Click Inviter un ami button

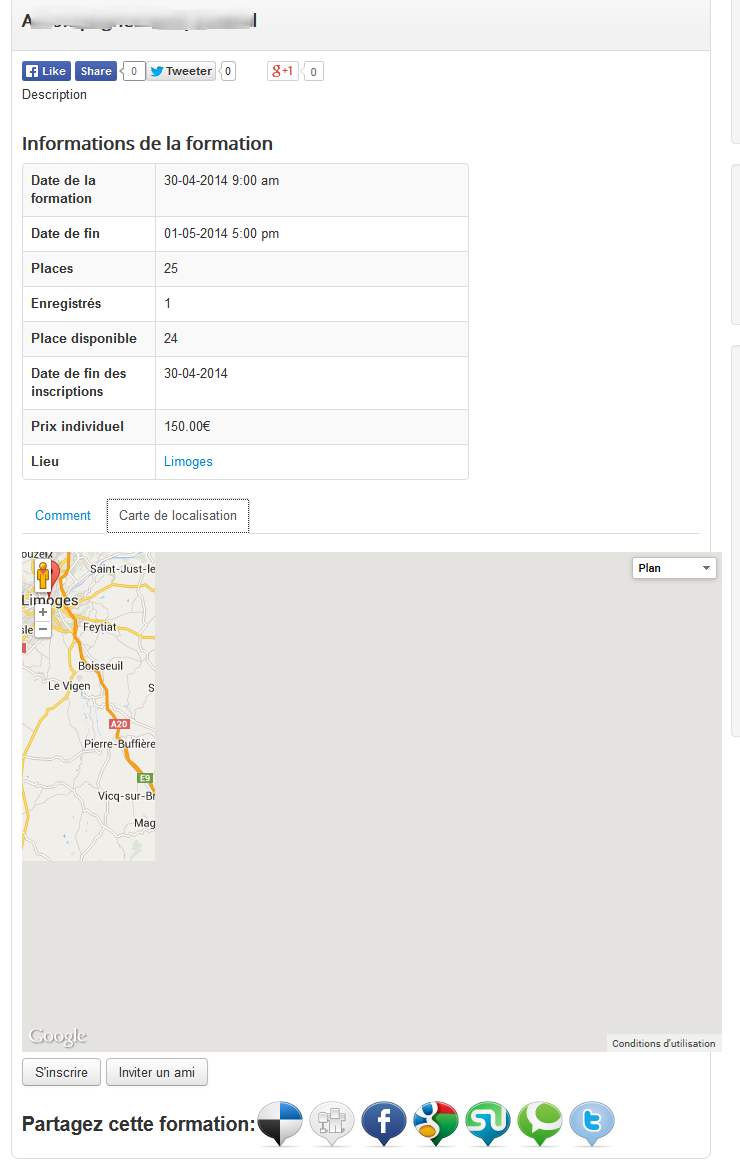(157, 1072)
